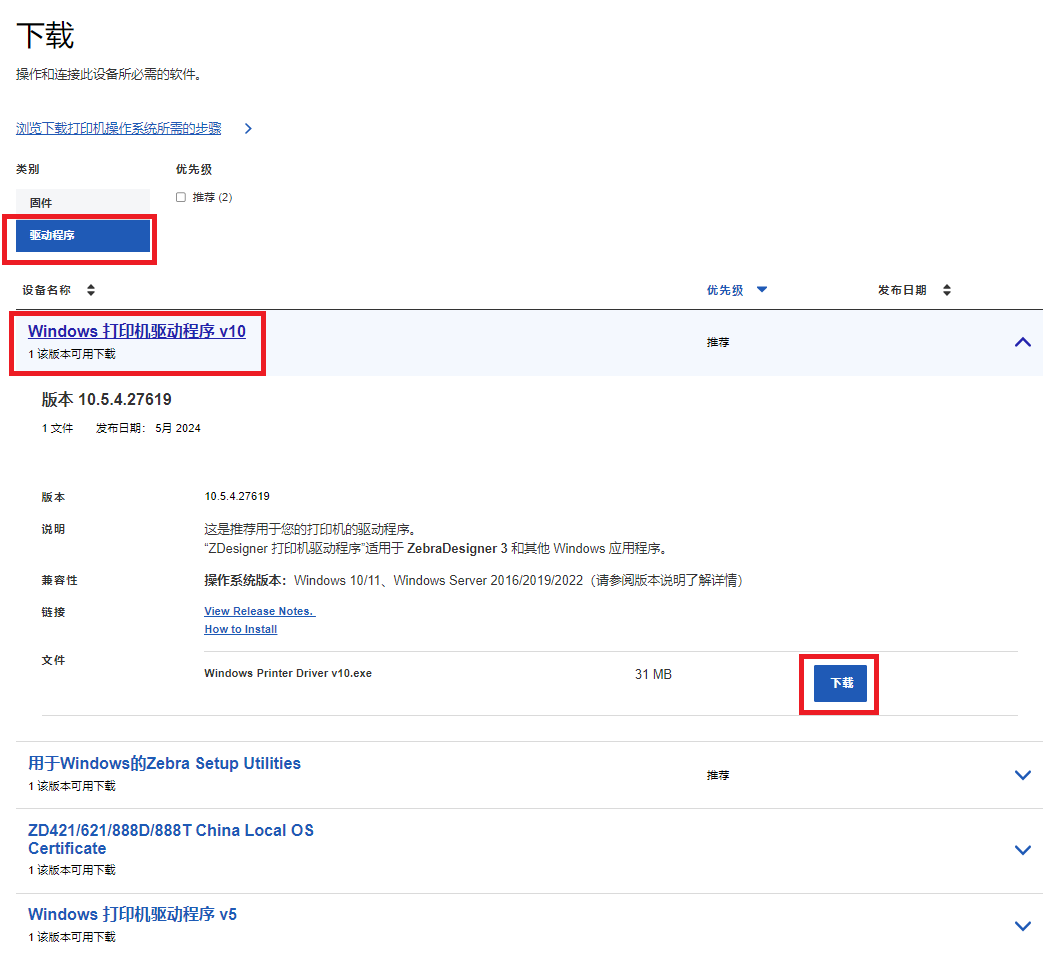Image resolution: width=1051 pixels, height=958 pixels.
Task: Click the Windows Printer Driver v10.exe file name
Action: click(x=288, y=673)
